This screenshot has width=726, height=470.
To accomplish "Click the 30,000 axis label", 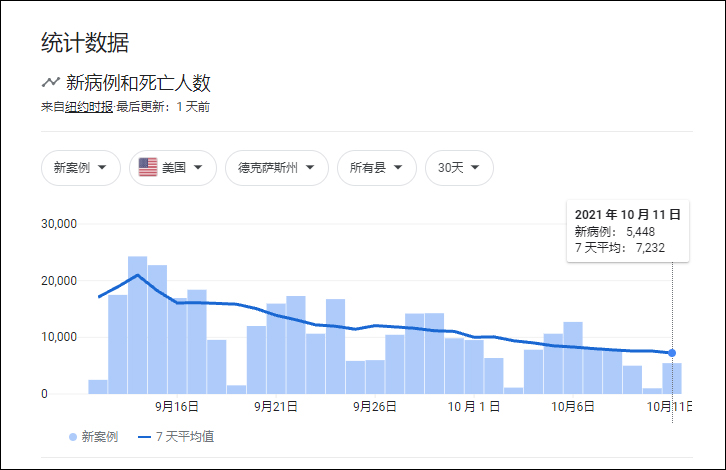I will point(59,224).
